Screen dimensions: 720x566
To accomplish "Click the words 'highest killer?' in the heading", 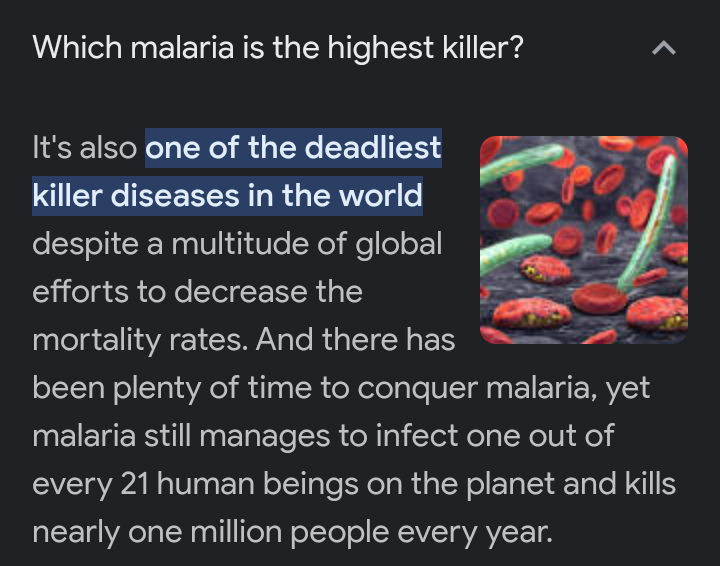I will [425, 48].
